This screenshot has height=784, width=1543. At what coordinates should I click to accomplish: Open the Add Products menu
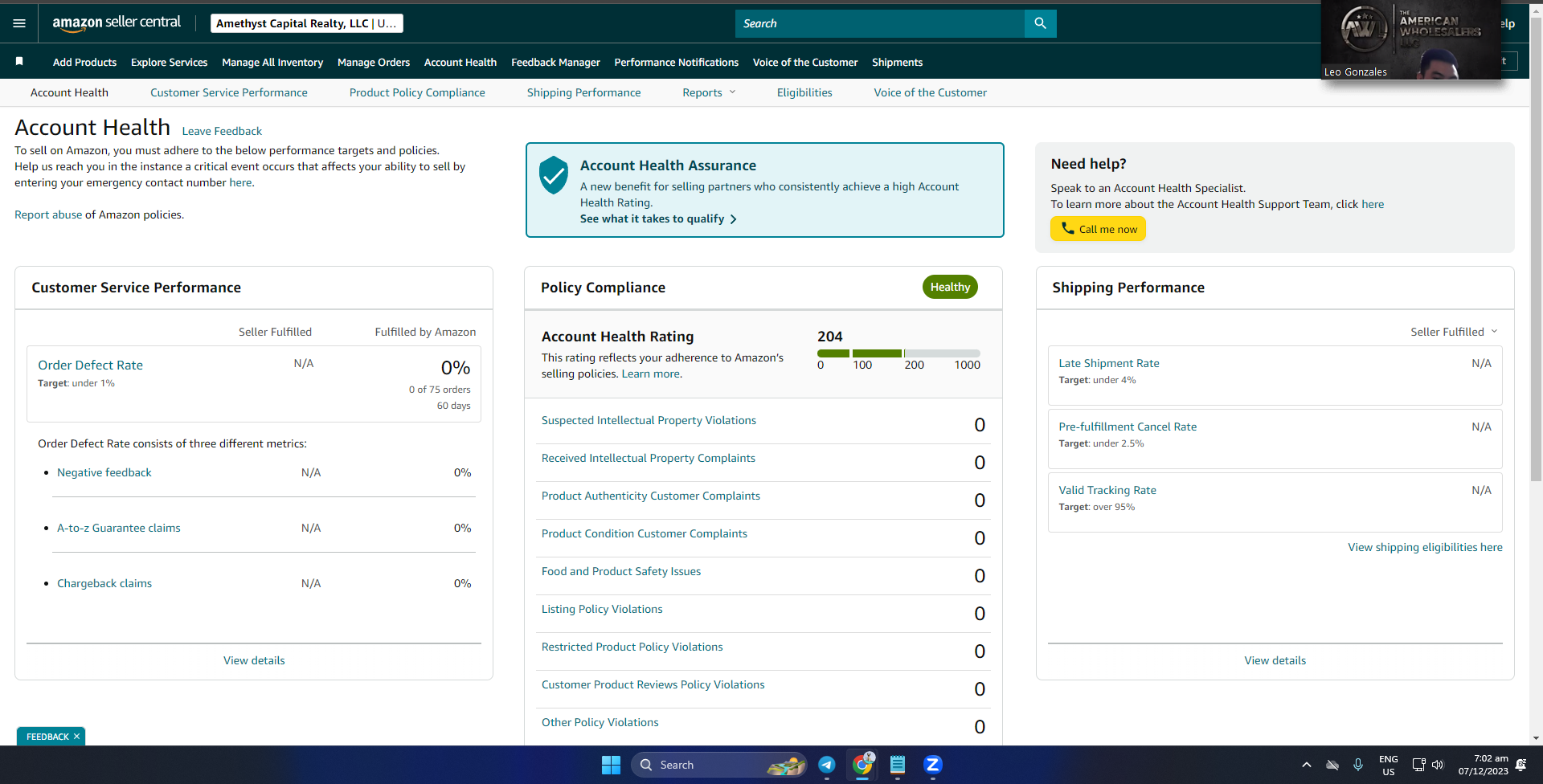(84, 62)
